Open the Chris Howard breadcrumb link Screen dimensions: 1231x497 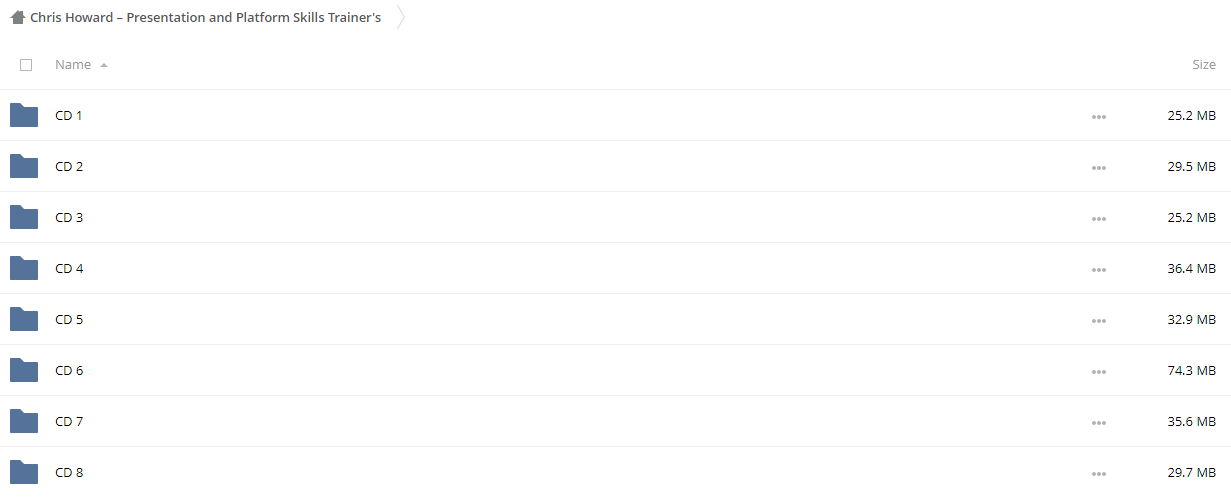coord(205,17)
